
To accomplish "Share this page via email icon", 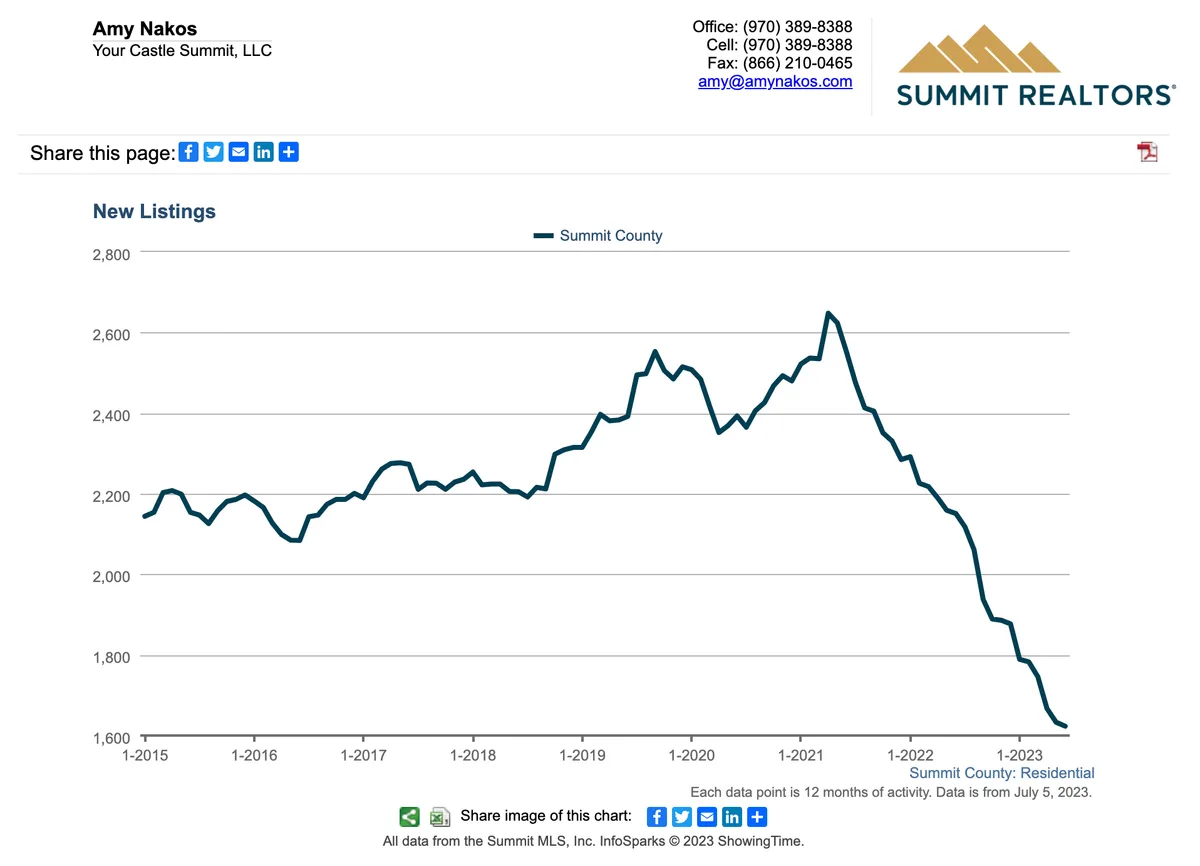I will [239, 152].
